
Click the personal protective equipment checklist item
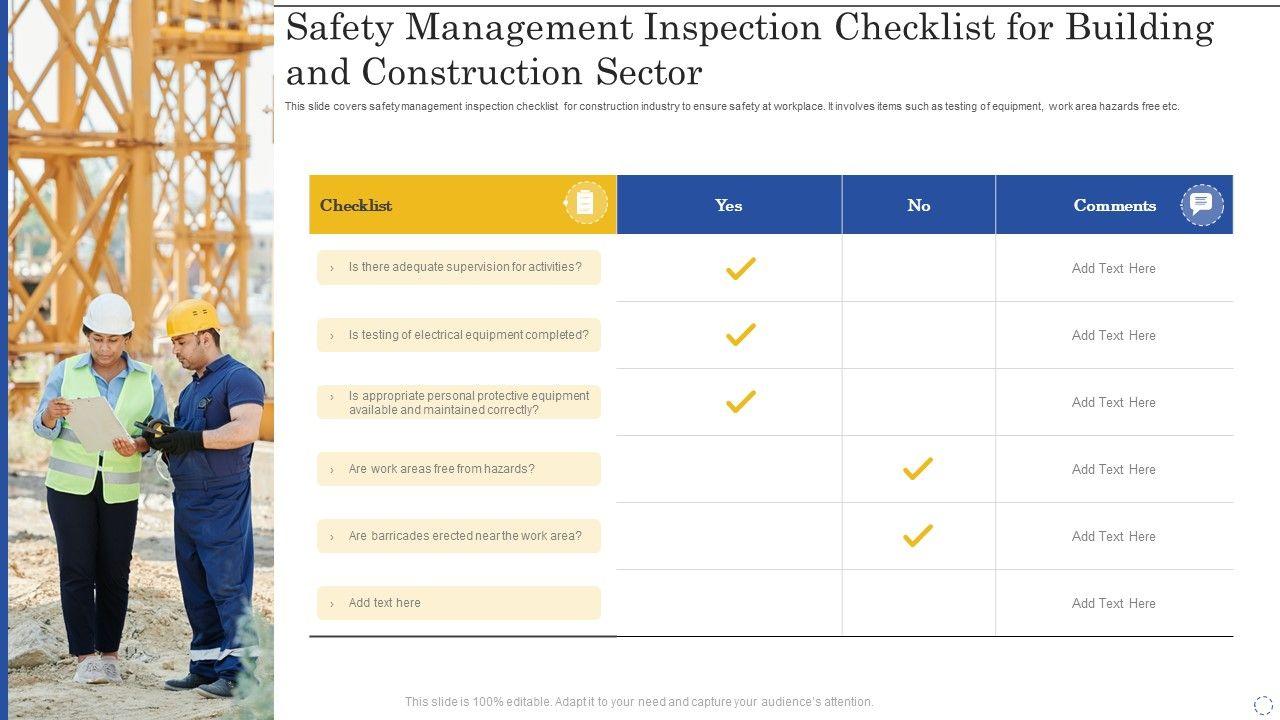468,402
